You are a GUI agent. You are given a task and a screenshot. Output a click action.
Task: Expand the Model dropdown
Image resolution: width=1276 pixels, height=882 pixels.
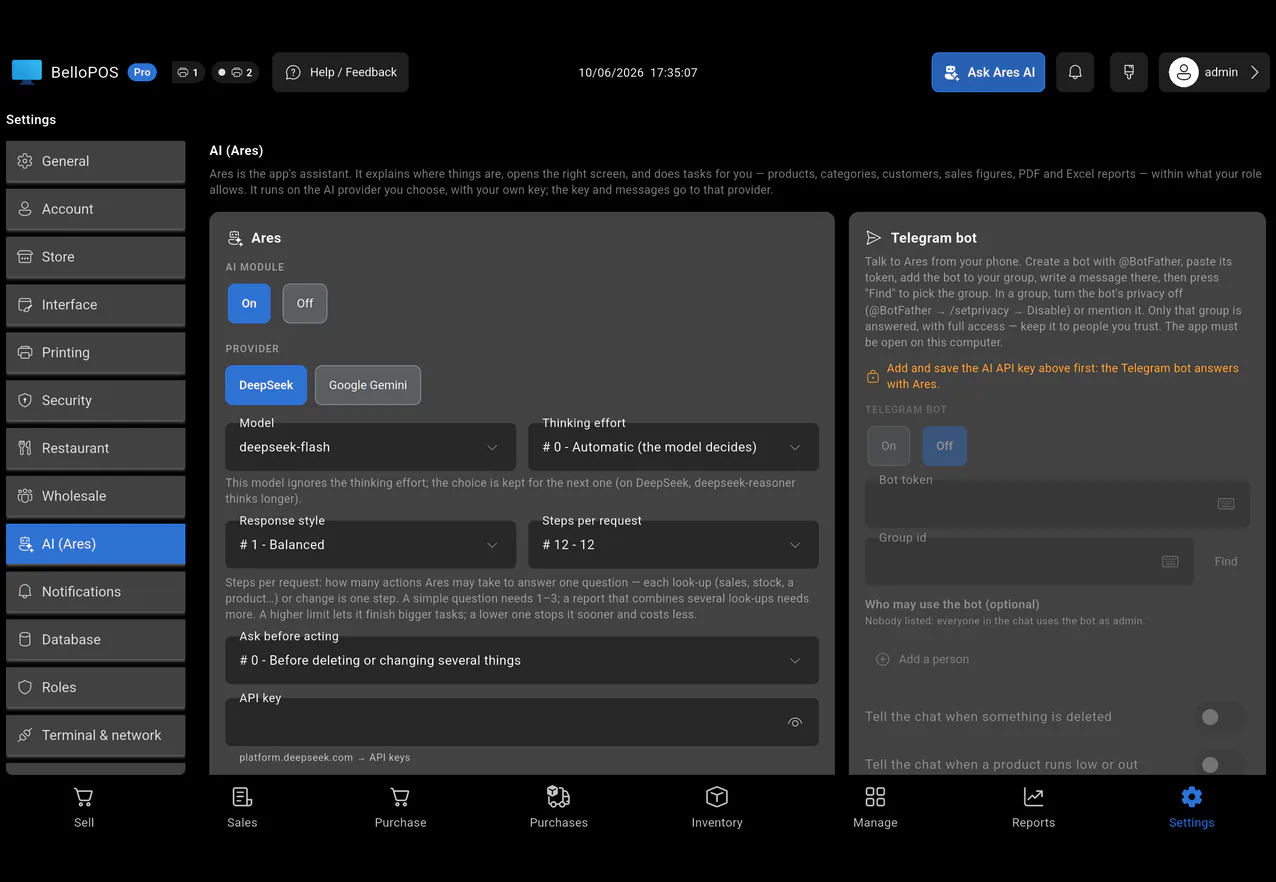(x=370, y=447)
